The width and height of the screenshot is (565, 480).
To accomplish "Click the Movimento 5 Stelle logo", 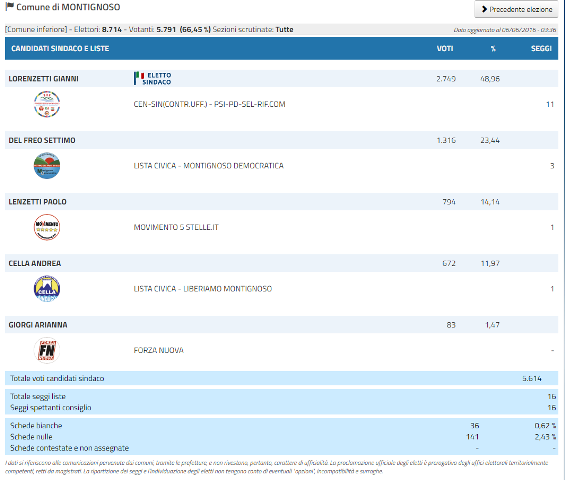I will (x=47, y=227).
